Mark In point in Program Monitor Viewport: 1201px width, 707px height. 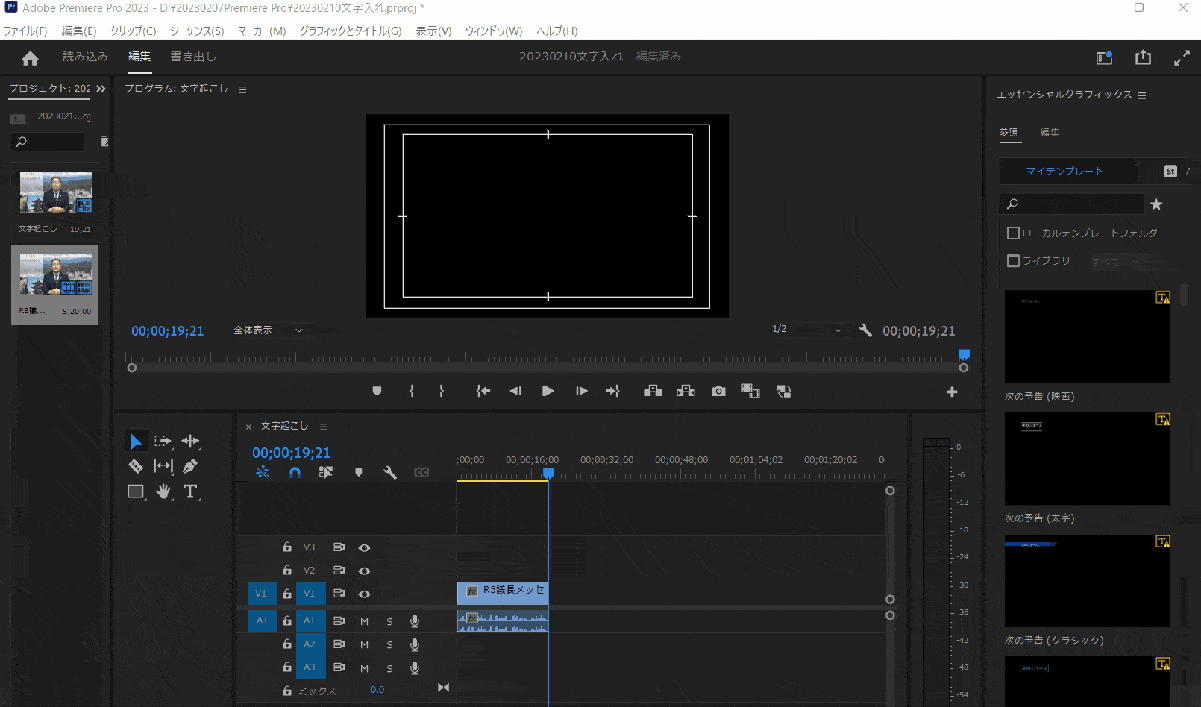tap(411, 391)
